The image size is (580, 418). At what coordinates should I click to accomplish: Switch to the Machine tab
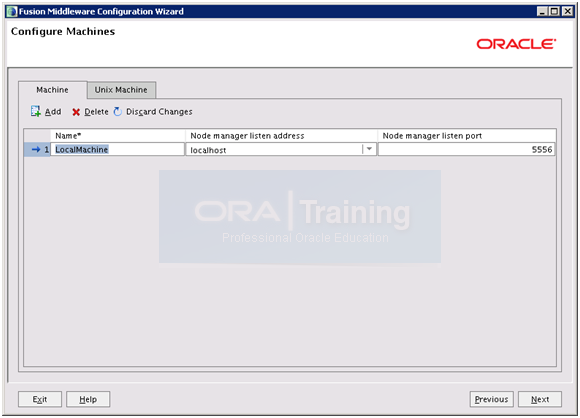coord(53,90)
